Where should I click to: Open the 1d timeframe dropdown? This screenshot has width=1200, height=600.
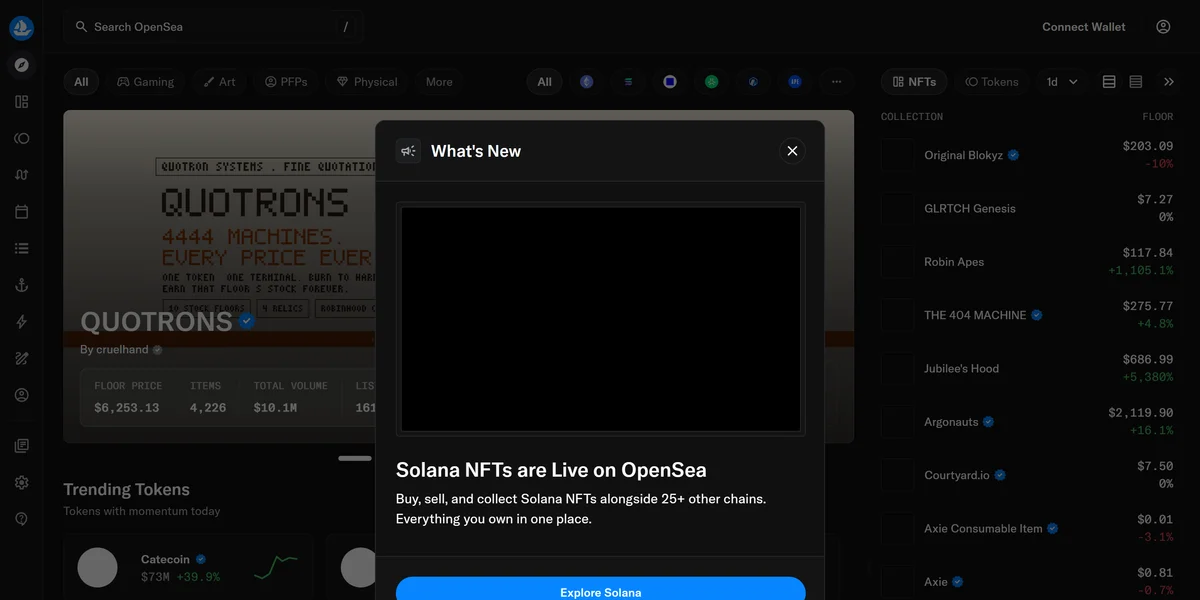[x=1062, y=82]
